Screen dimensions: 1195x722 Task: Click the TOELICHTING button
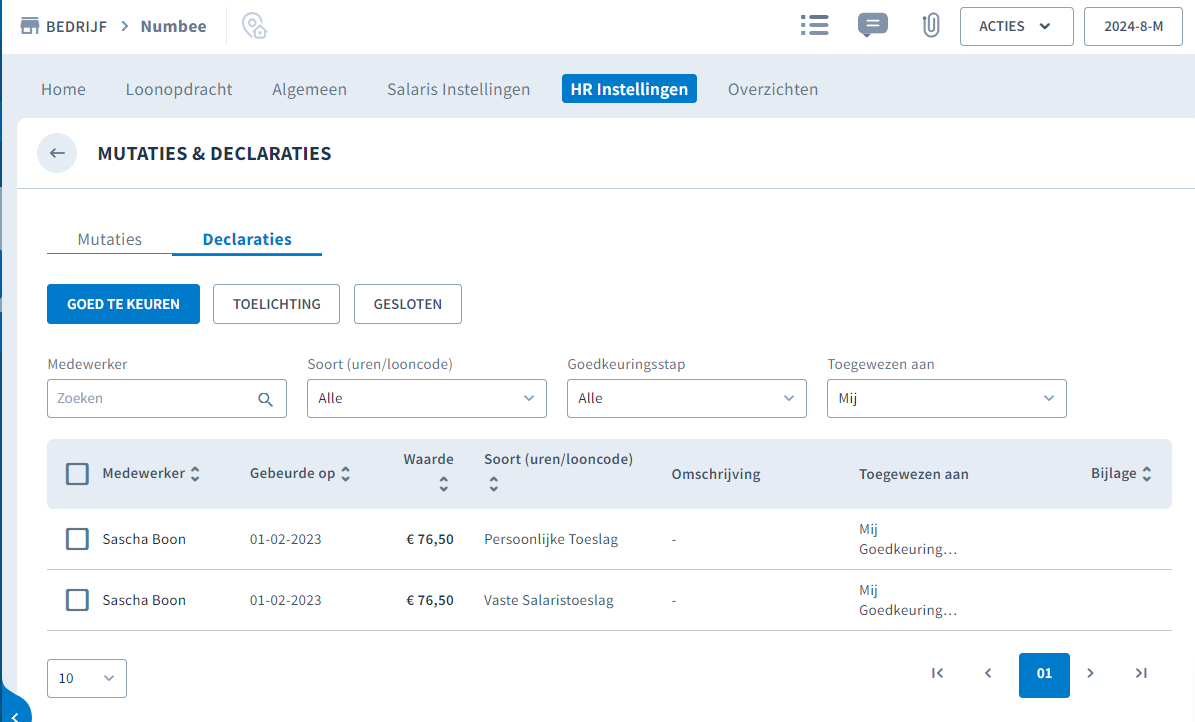(x=277, y=304)
